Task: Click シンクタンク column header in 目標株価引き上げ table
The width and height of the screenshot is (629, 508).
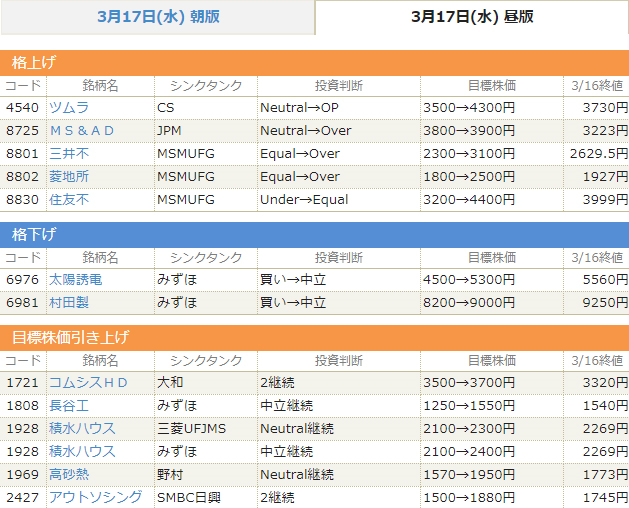Action: (206, 361)
